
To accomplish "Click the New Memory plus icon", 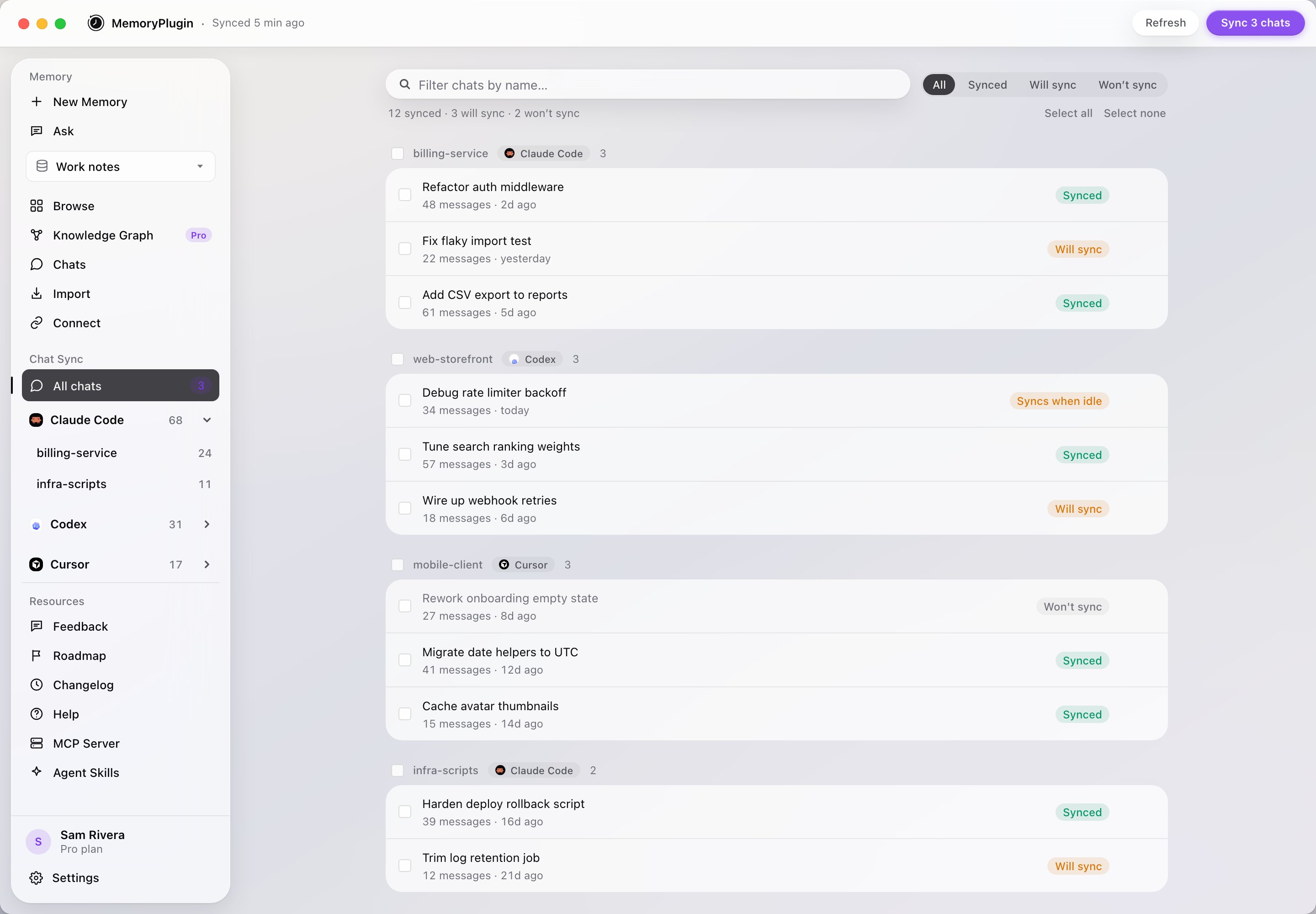I will click(37, 101).
